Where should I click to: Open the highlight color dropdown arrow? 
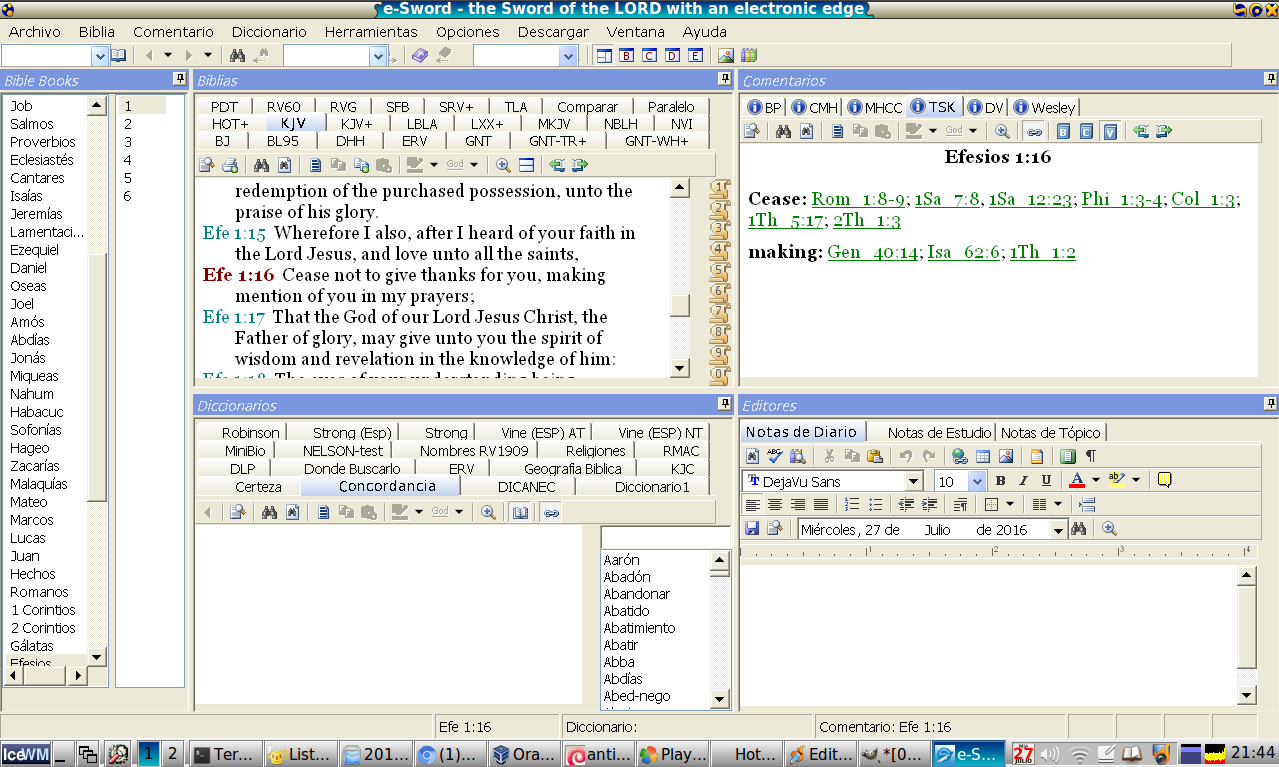[1136, 481]
